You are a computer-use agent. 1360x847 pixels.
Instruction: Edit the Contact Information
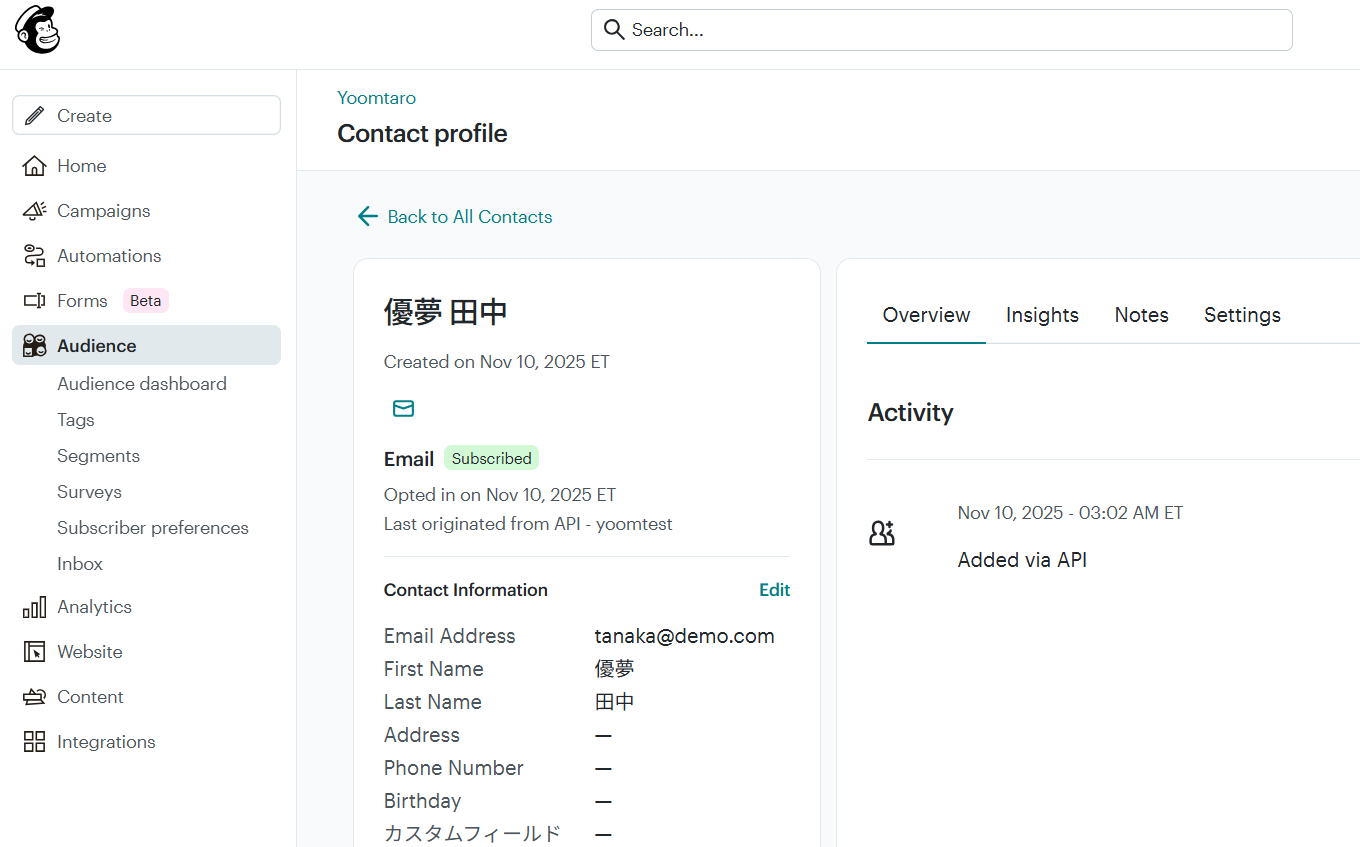pyautogui.click(x=774, y=590)
